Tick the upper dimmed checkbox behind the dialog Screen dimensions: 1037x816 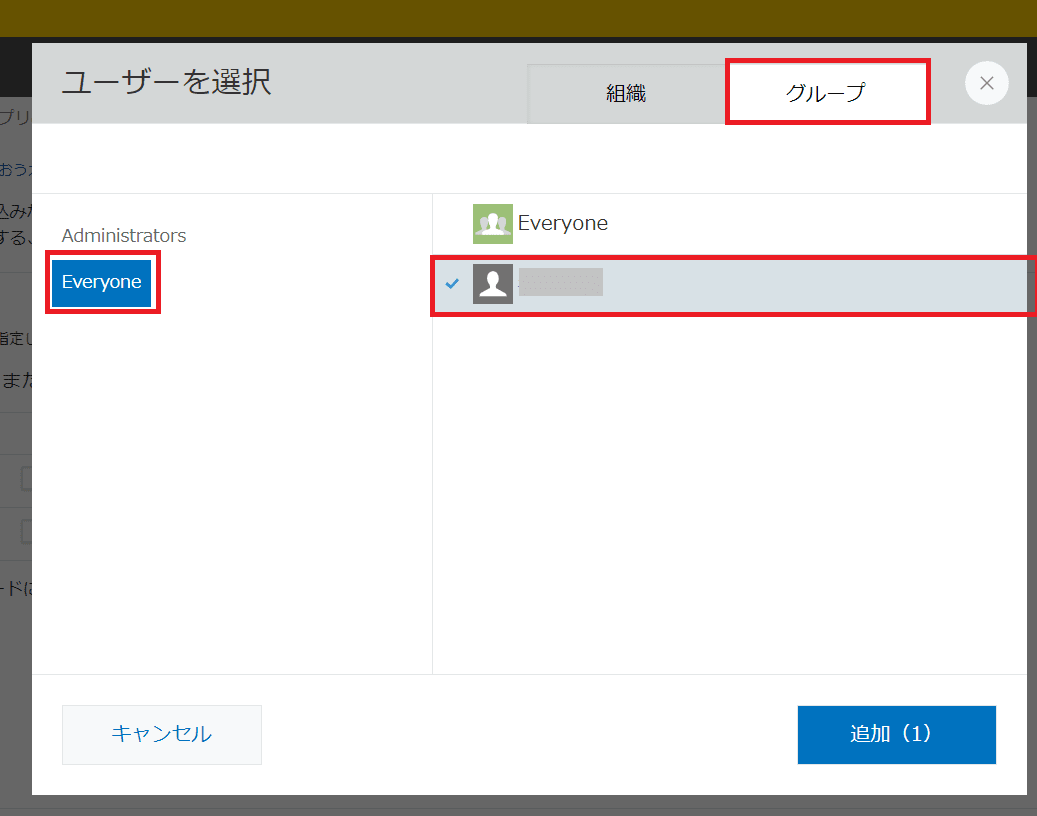(25, 480)
